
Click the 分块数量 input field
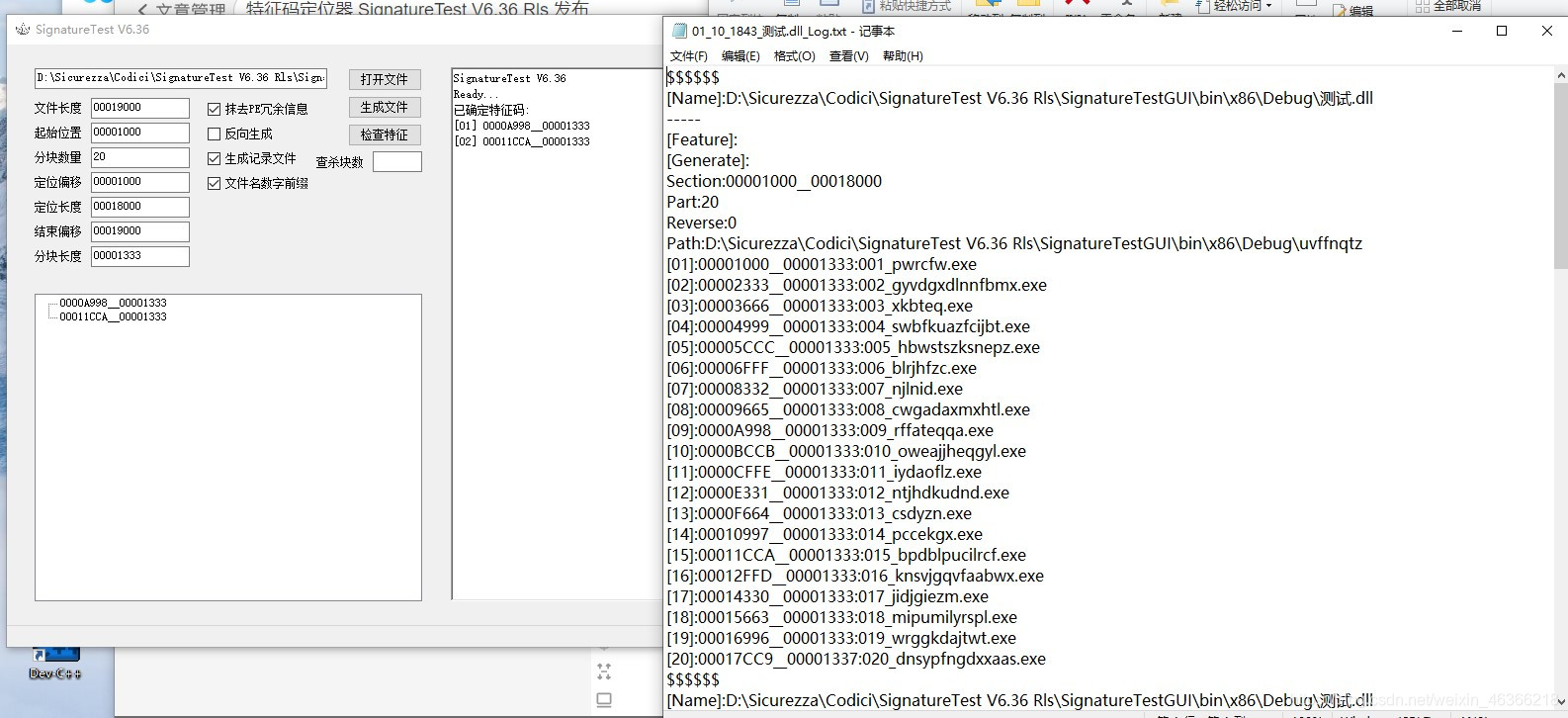[x=140, y=157]
